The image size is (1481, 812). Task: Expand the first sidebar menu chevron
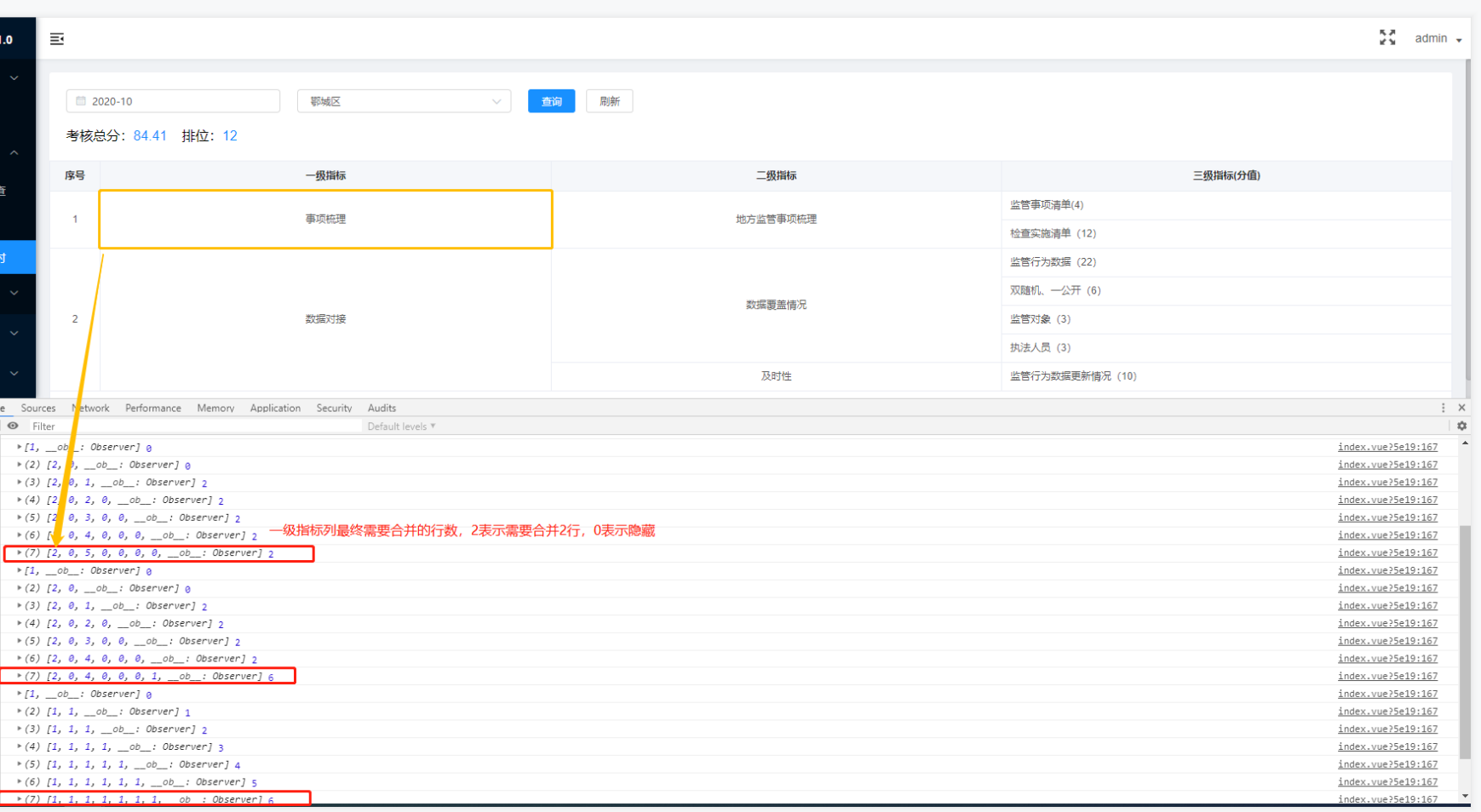point(14,78)
